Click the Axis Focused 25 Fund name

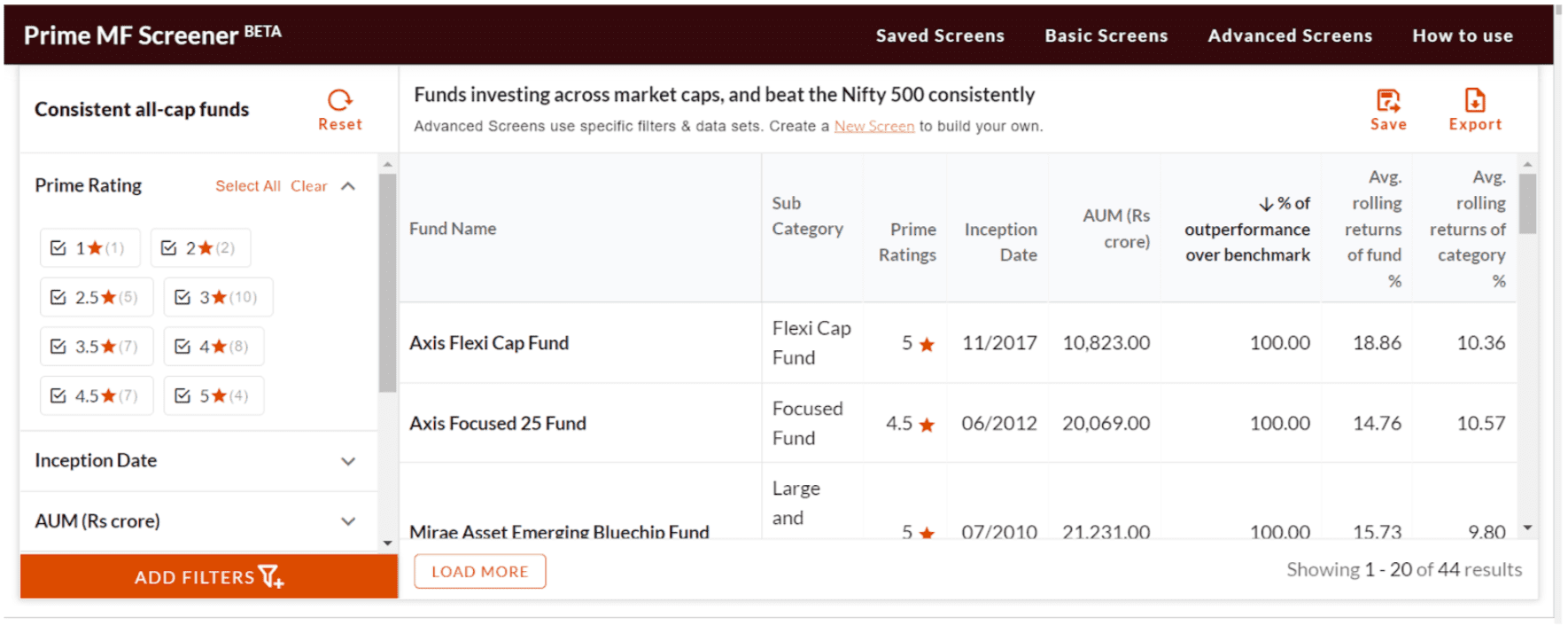point(498,424)
